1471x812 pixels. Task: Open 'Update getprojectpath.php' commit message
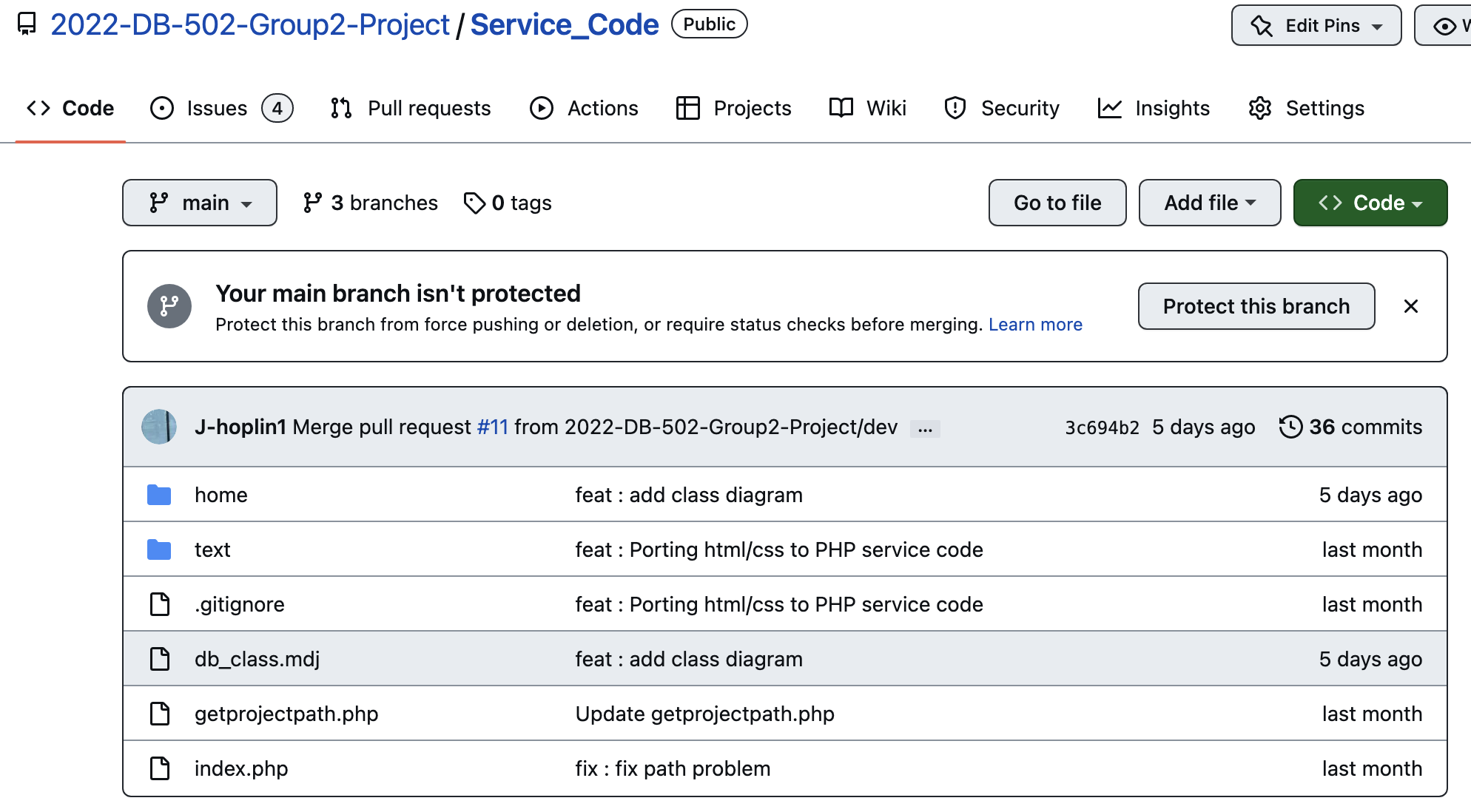click(x=705, y=714)
